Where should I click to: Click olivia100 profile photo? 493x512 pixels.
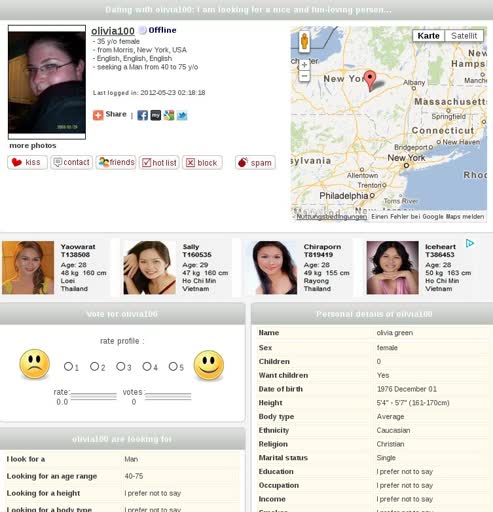click(x=47, y=82)
